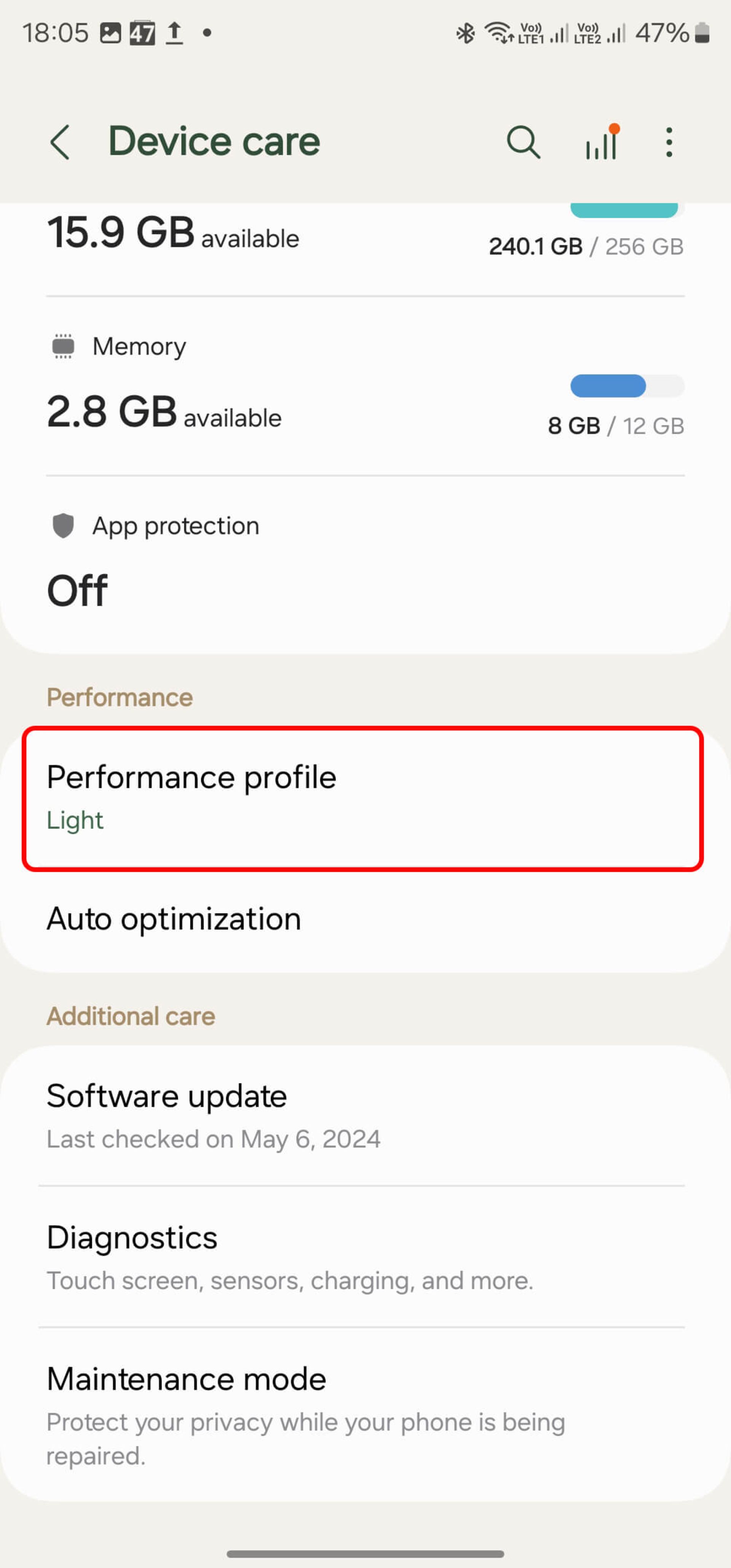Tap App protection Off status
Viewport: 731px width, 1568px height.
(77, 590)
